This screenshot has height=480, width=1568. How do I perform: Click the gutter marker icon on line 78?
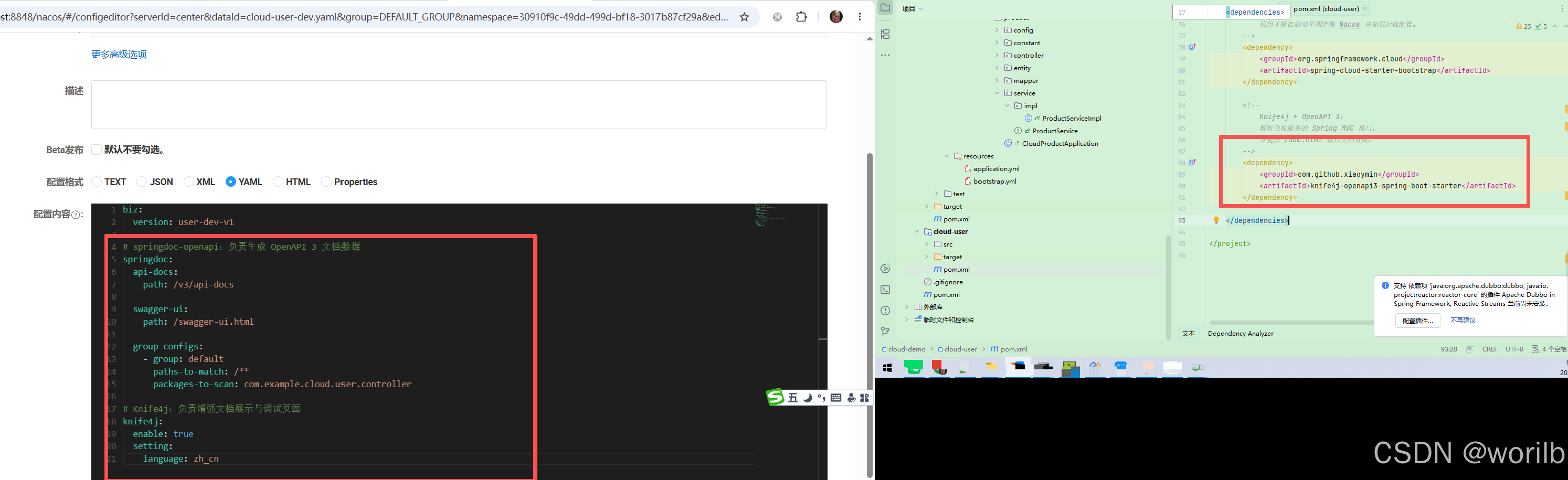coord(1192,47)
